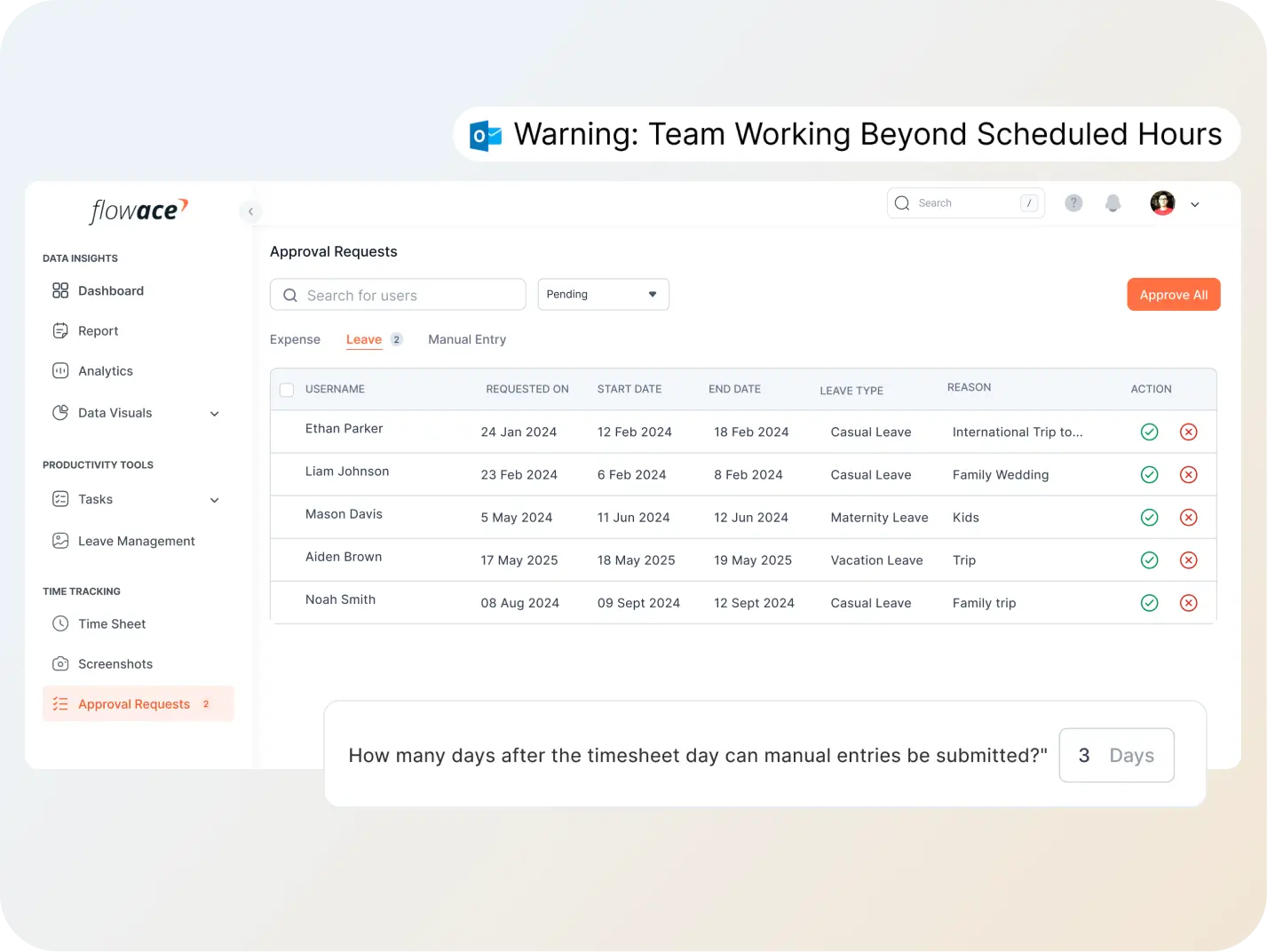
Task: Open the Time Sheet page
Action: point(111,624)
